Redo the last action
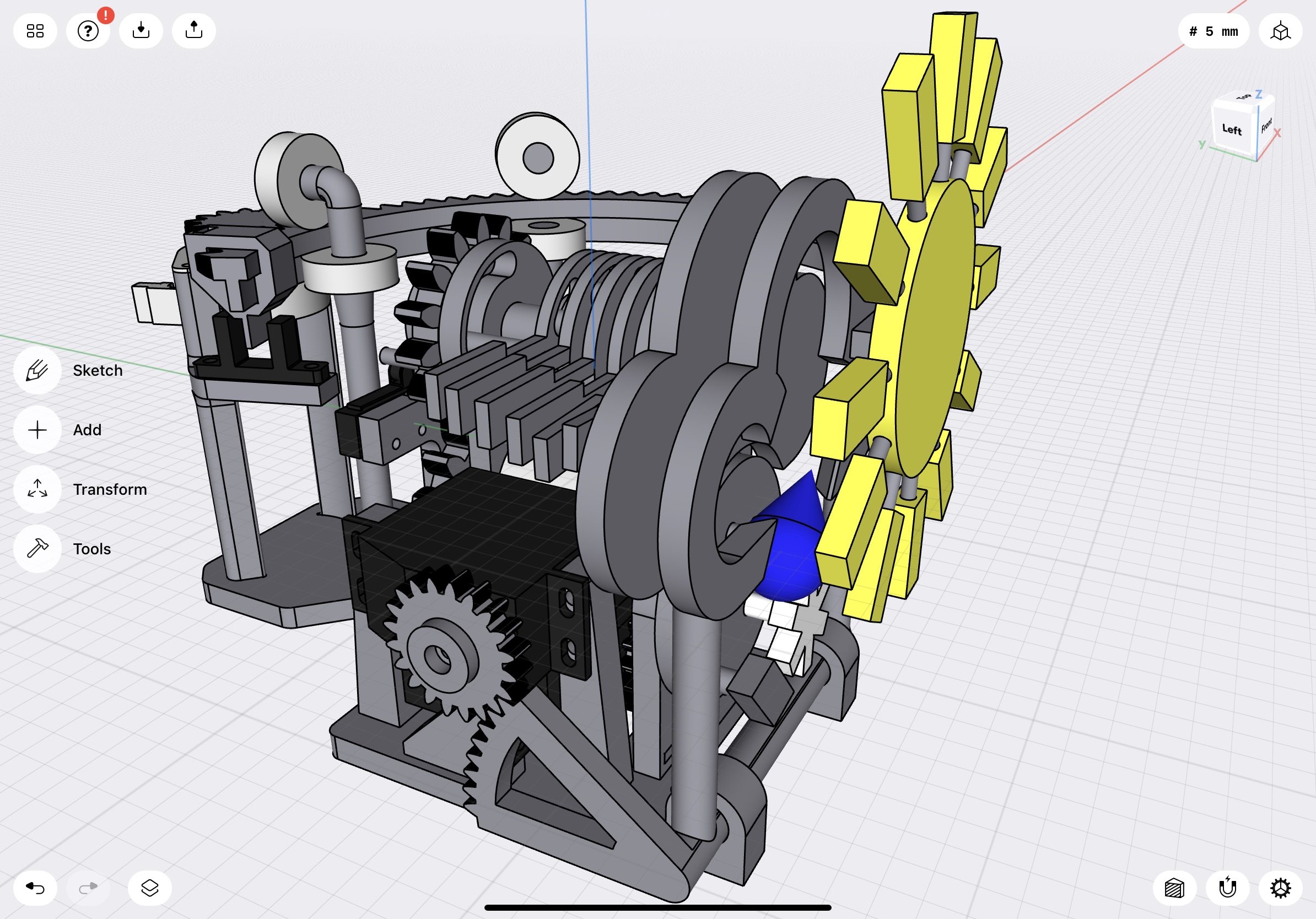This screenshot has width=1316, height=919. [88, 888]
